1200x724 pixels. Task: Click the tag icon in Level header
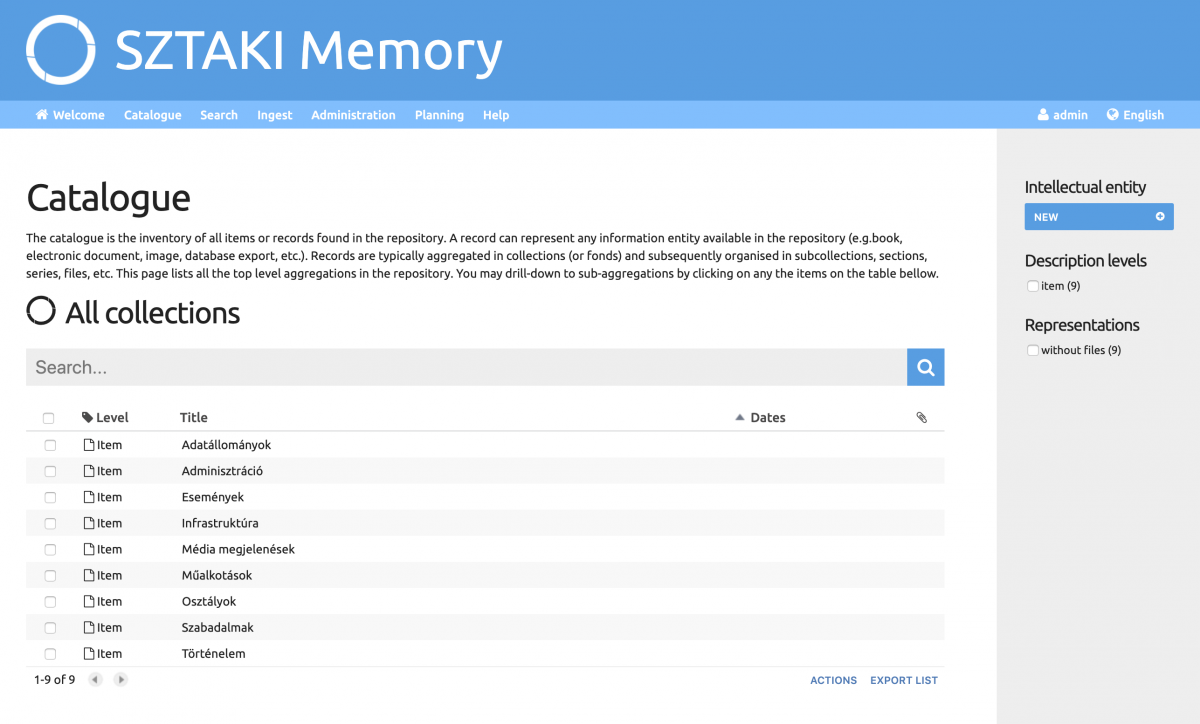tap(88, 418)
